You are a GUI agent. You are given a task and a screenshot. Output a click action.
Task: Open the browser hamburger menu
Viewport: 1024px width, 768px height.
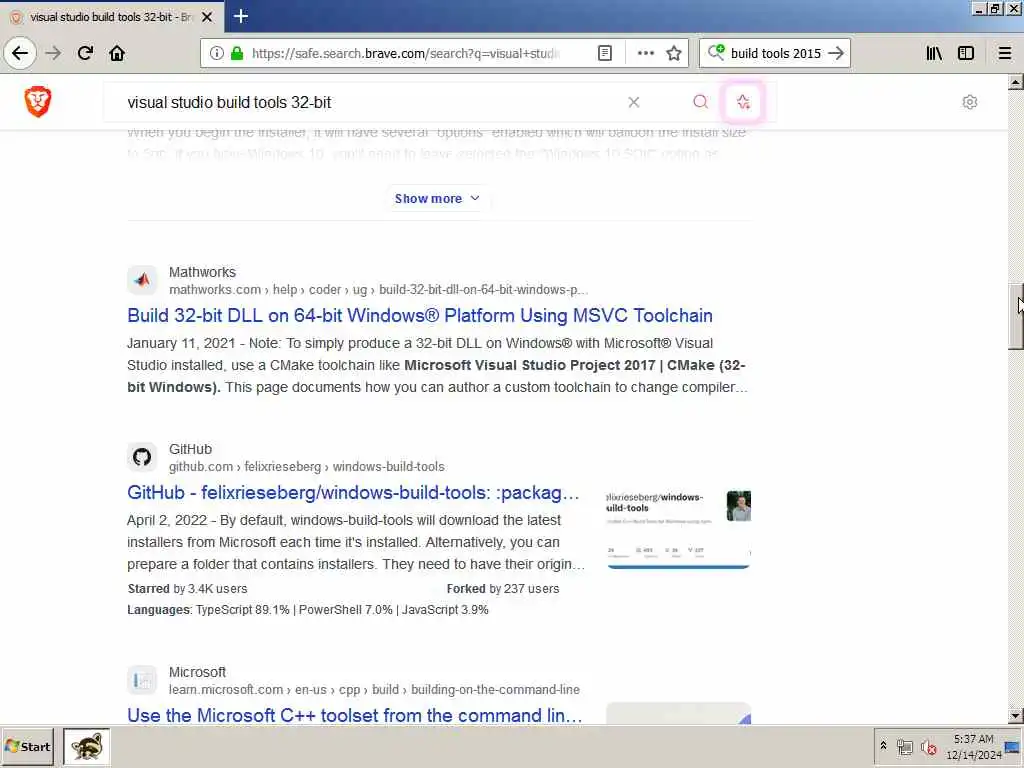1005,53
